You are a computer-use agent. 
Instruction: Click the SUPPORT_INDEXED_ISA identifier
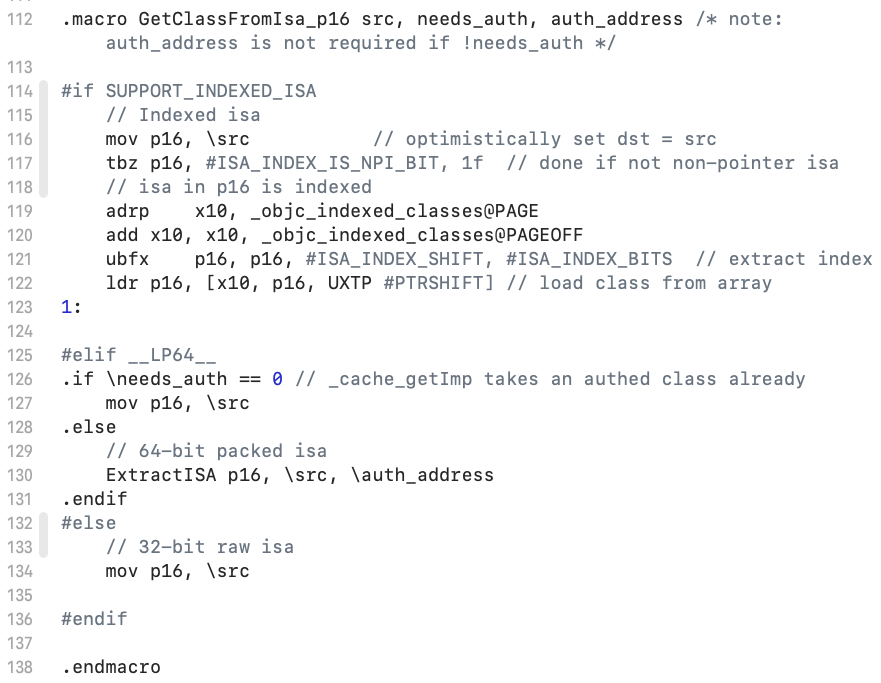click(x=211, y=91)
